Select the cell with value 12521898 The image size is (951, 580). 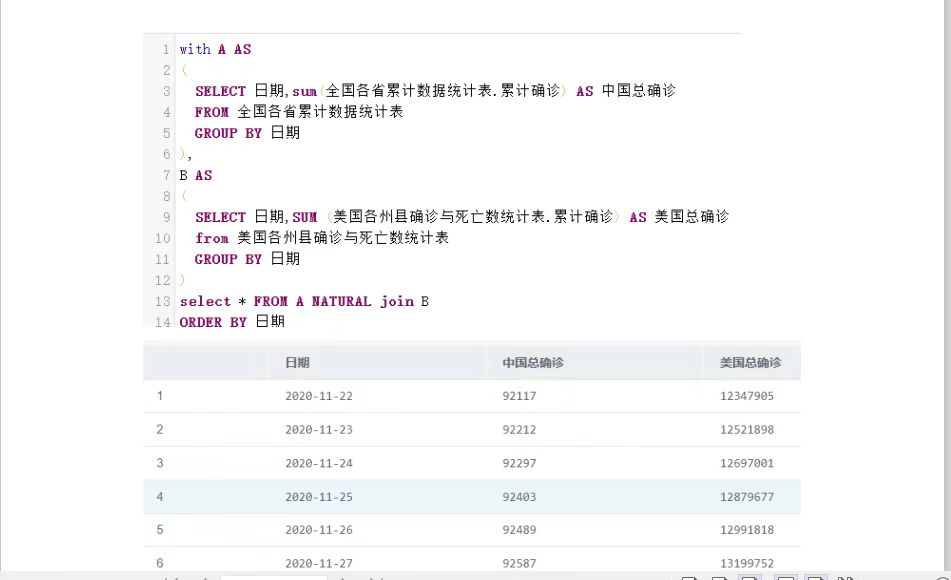pyautogui.click(x=747, y=430)
